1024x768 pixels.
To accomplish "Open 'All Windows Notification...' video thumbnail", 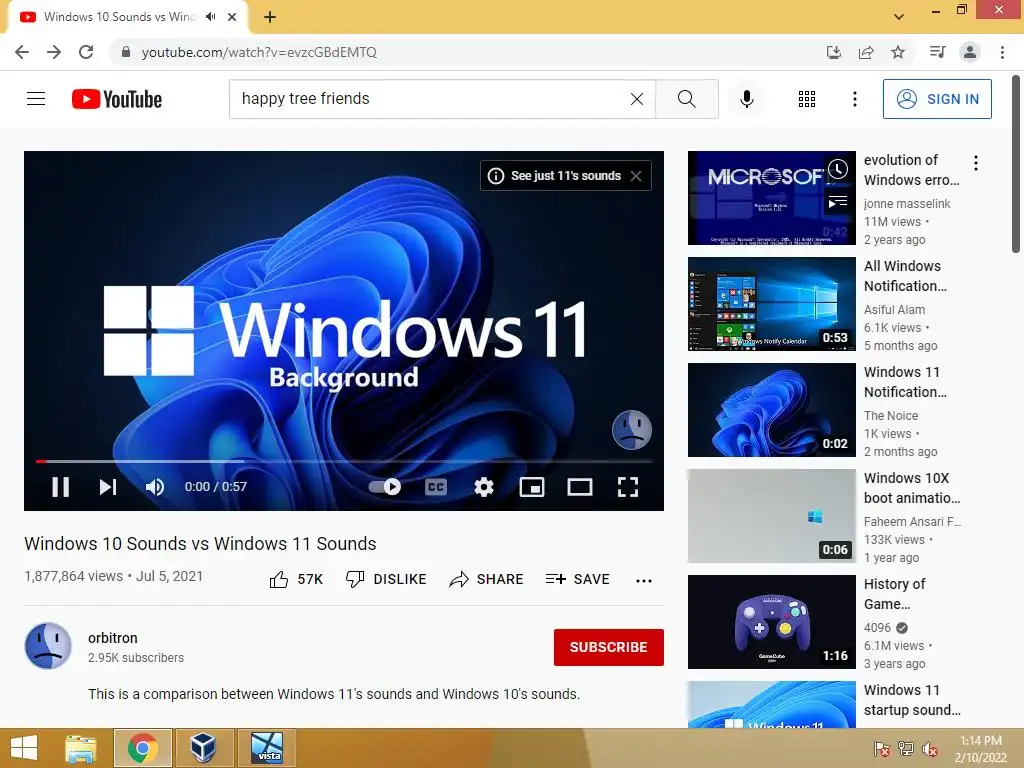I will (x=771, y=304).
